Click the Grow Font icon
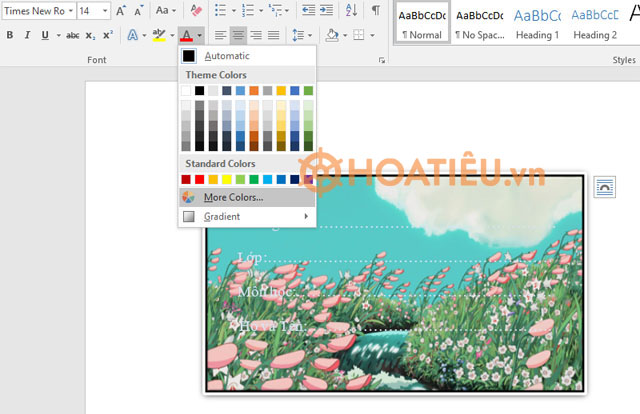Viewport: 640px width, 414px height. coord(121,11)
